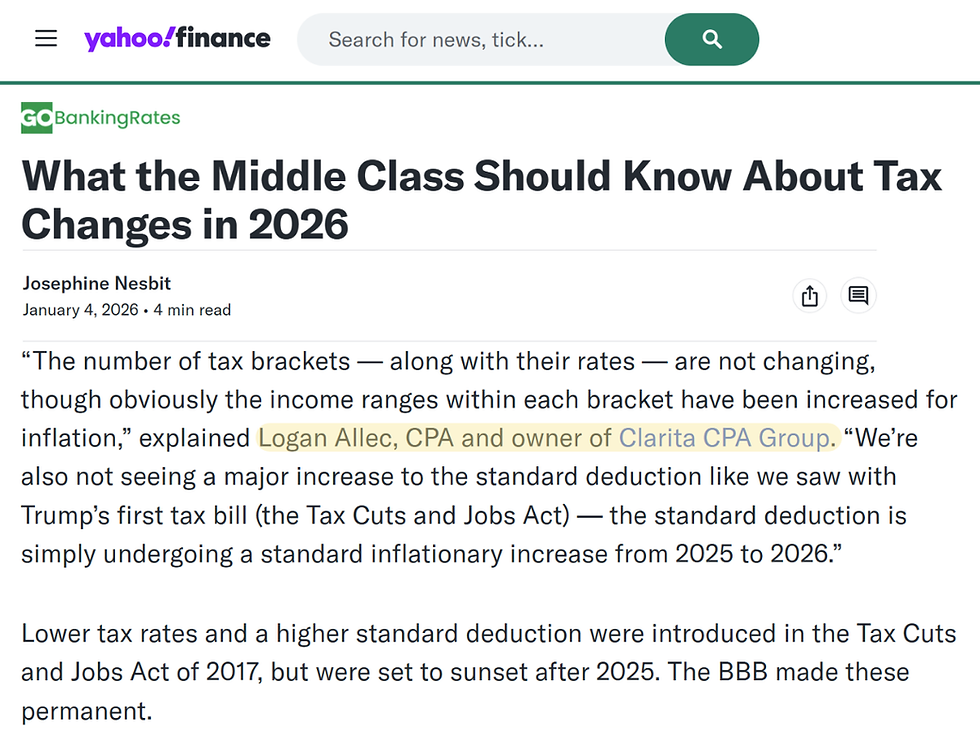Image resolution: width=980 pixels, height=735 pixels.
Task: Click the article headline about 2026 tax changes
Action: click(x=480, y=200)
